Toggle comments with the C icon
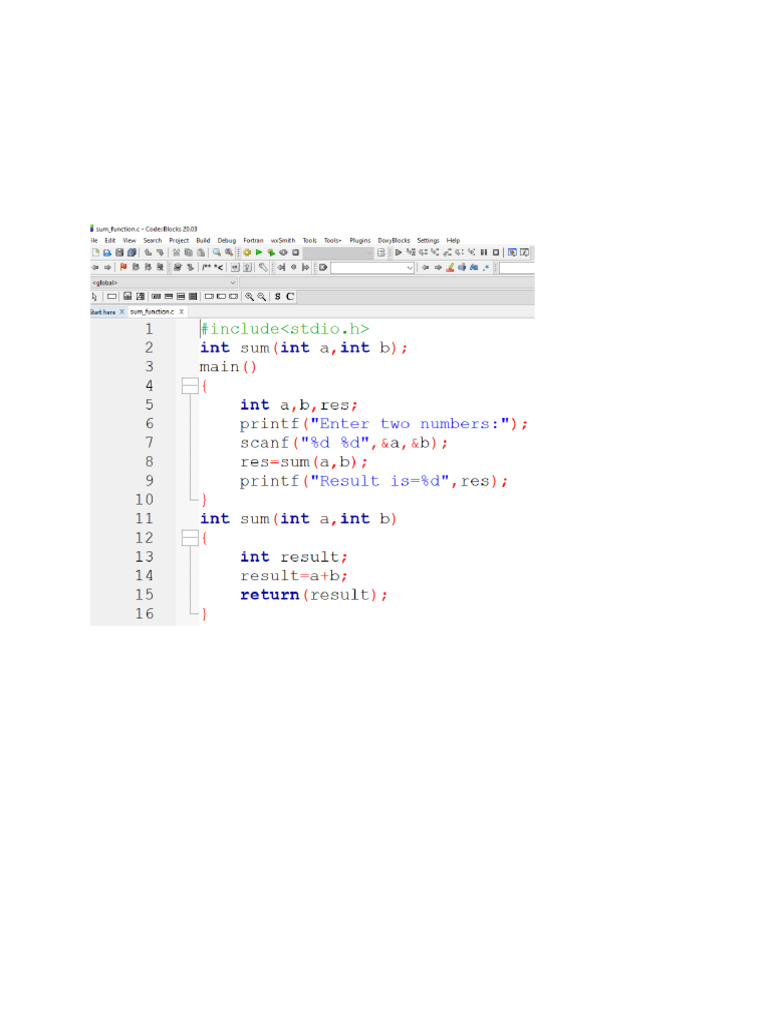The height and width of the screenshot is (1024, 768). point(290,296)
